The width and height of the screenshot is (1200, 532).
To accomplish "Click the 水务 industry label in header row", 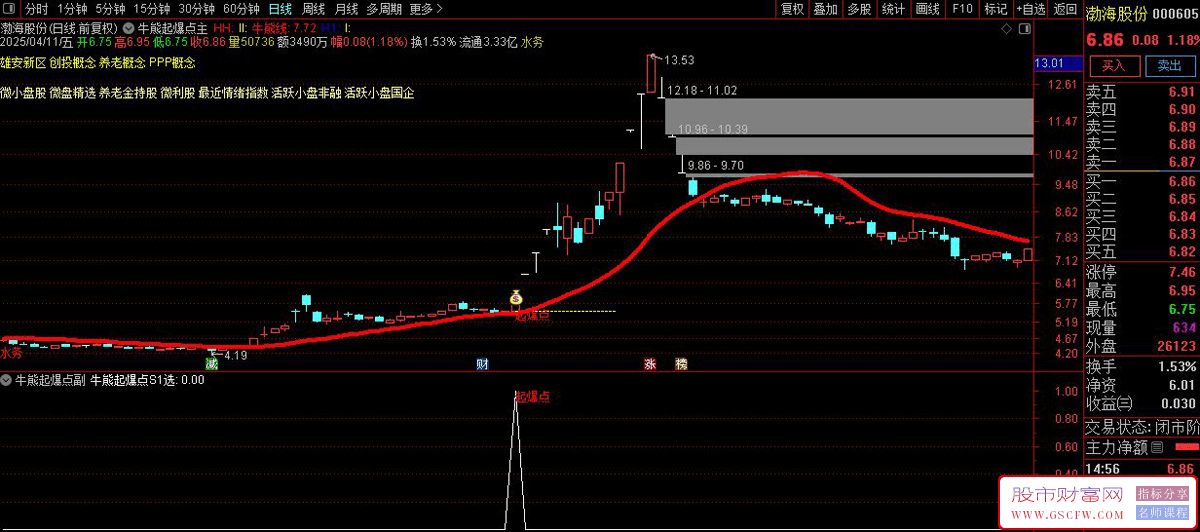I will pyautogui.click(x=532, y=43).
